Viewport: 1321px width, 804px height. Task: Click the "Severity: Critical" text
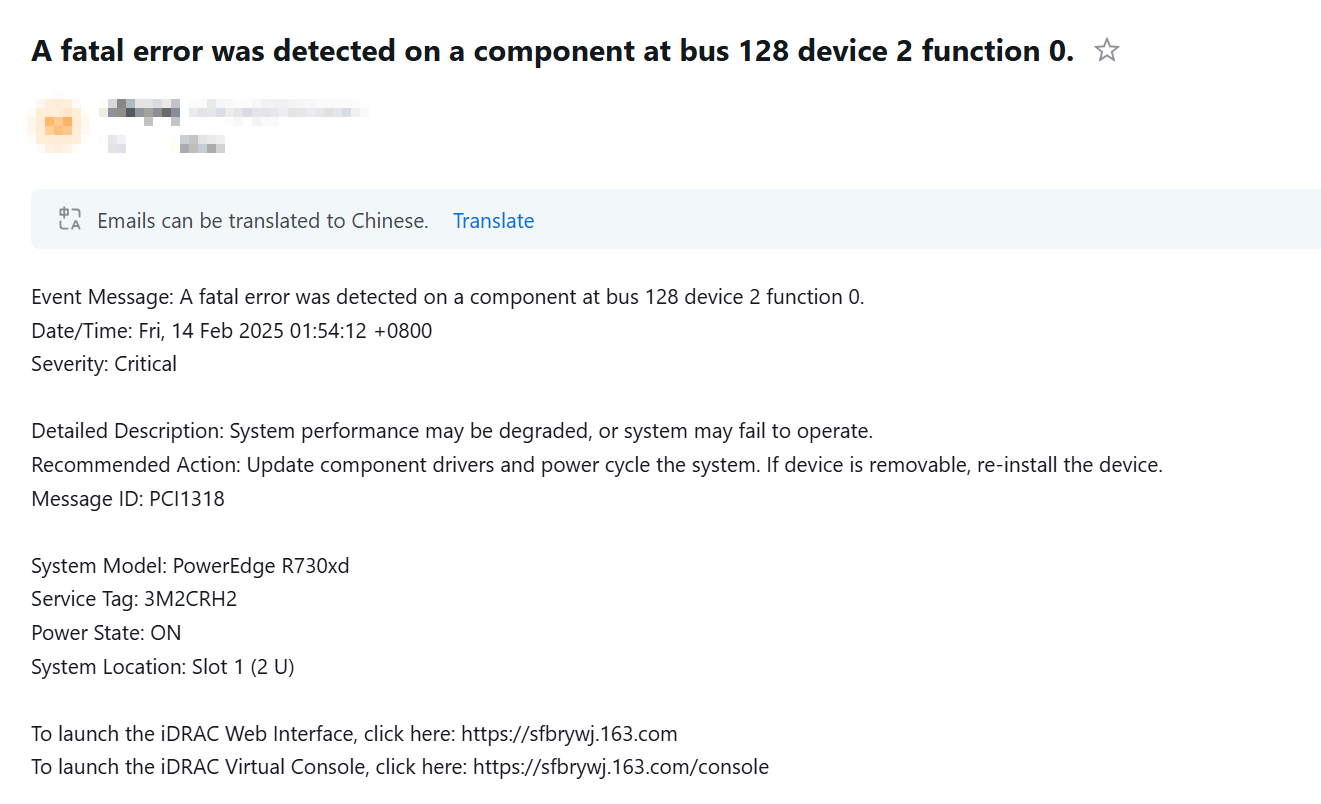coord(104,364)
